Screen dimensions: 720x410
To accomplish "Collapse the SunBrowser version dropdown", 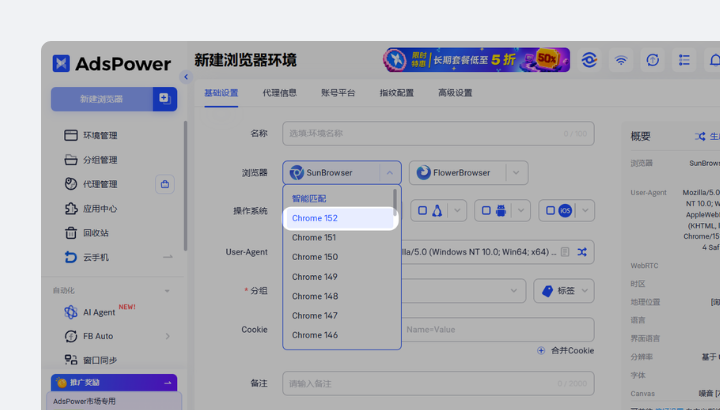I will [390, 173].
